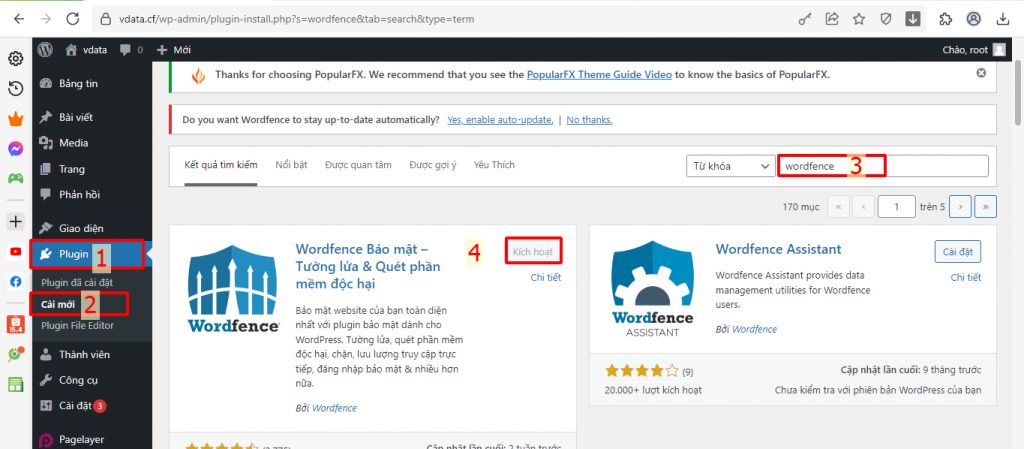Open Messenger icon in browser sidebar
This screenshot has height=449, width=1024.
click(16, 149)
